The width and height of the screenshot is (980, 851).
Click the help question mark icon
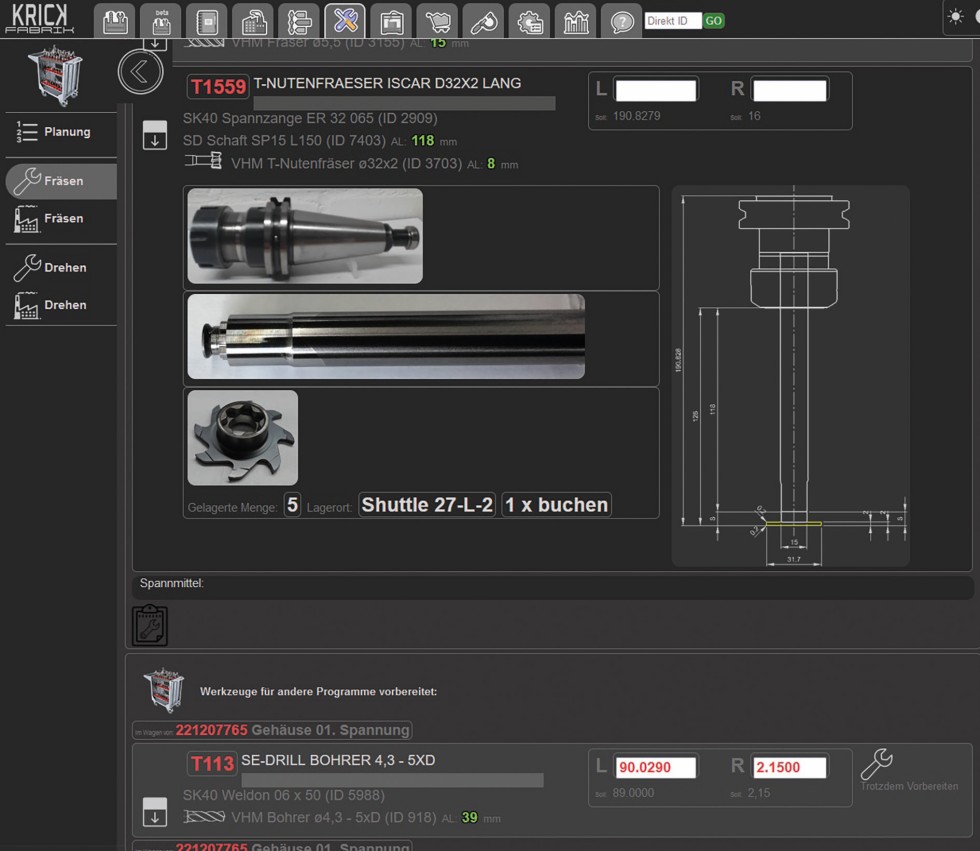click(x=621, y=21)
